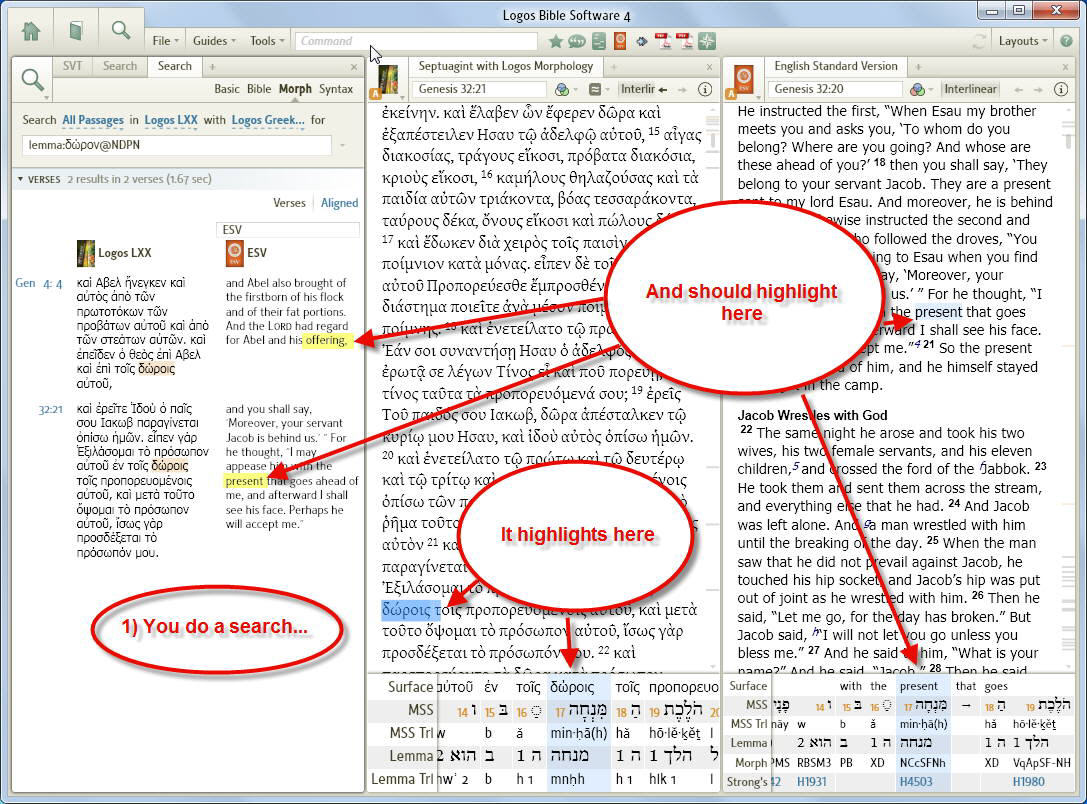Add new tab in Search panel
The image size is (1087, 804).
pyautogui.click(x=212, y=67)
